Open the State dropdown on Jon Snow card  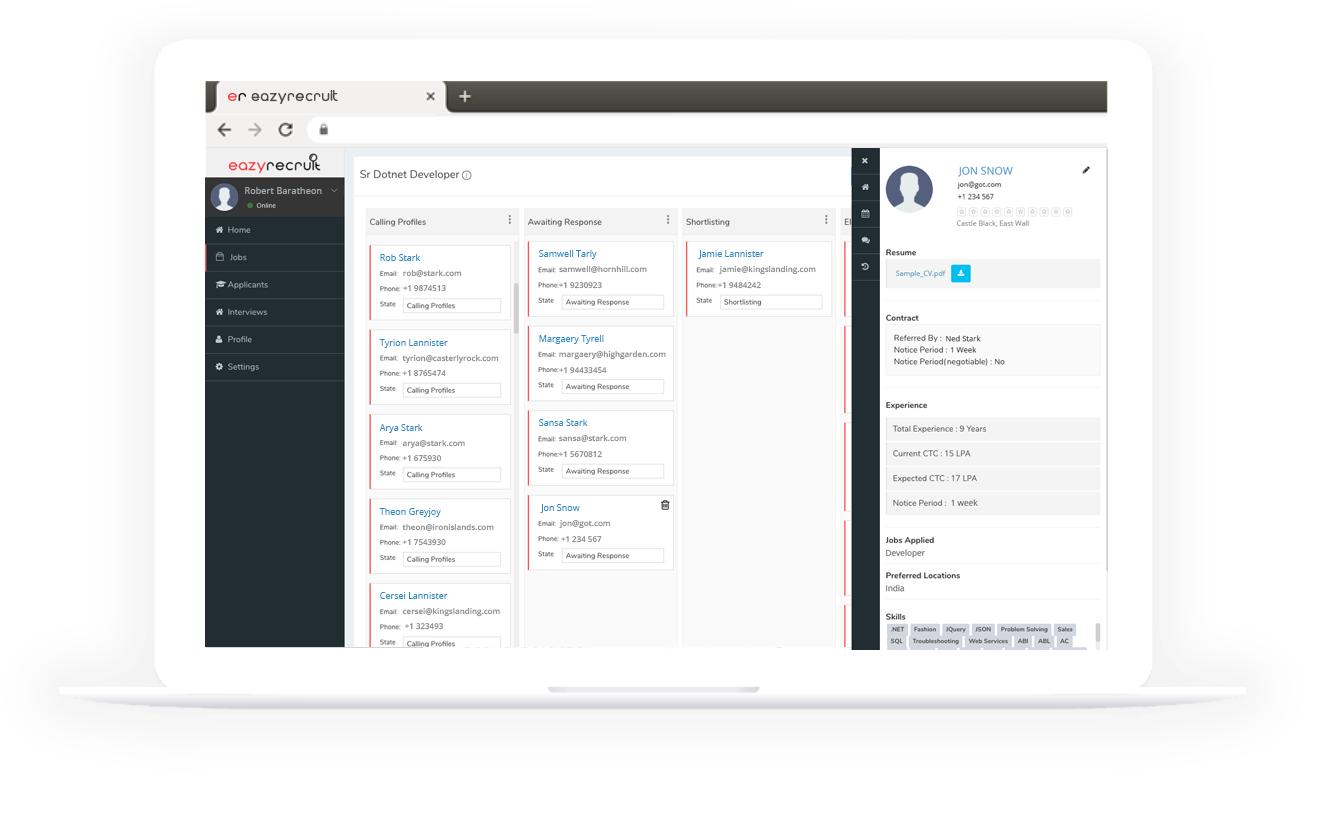click(613, 556)
